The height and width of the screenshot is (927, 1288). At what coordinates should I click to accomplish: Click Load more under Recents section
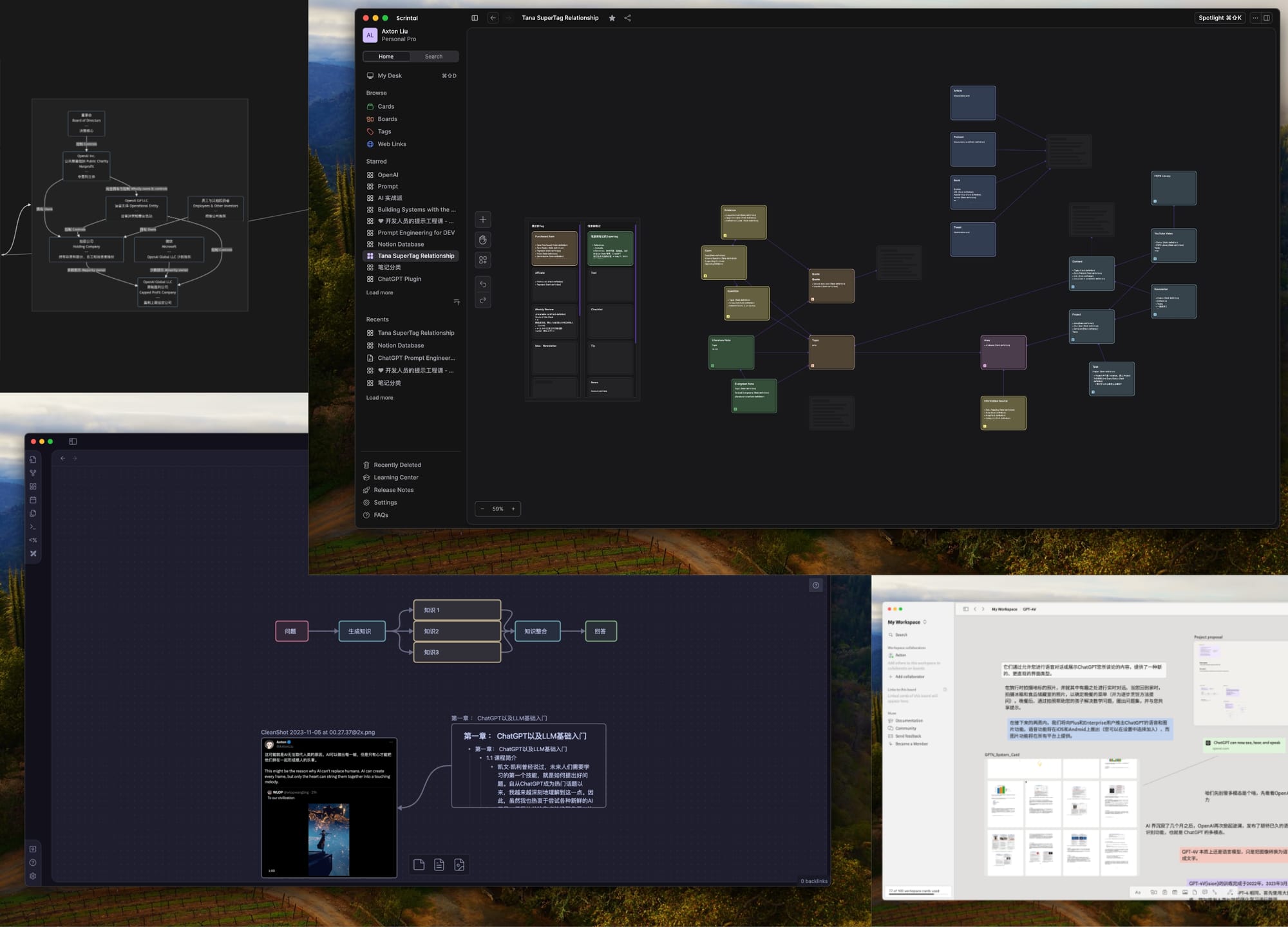coord(380,397)
